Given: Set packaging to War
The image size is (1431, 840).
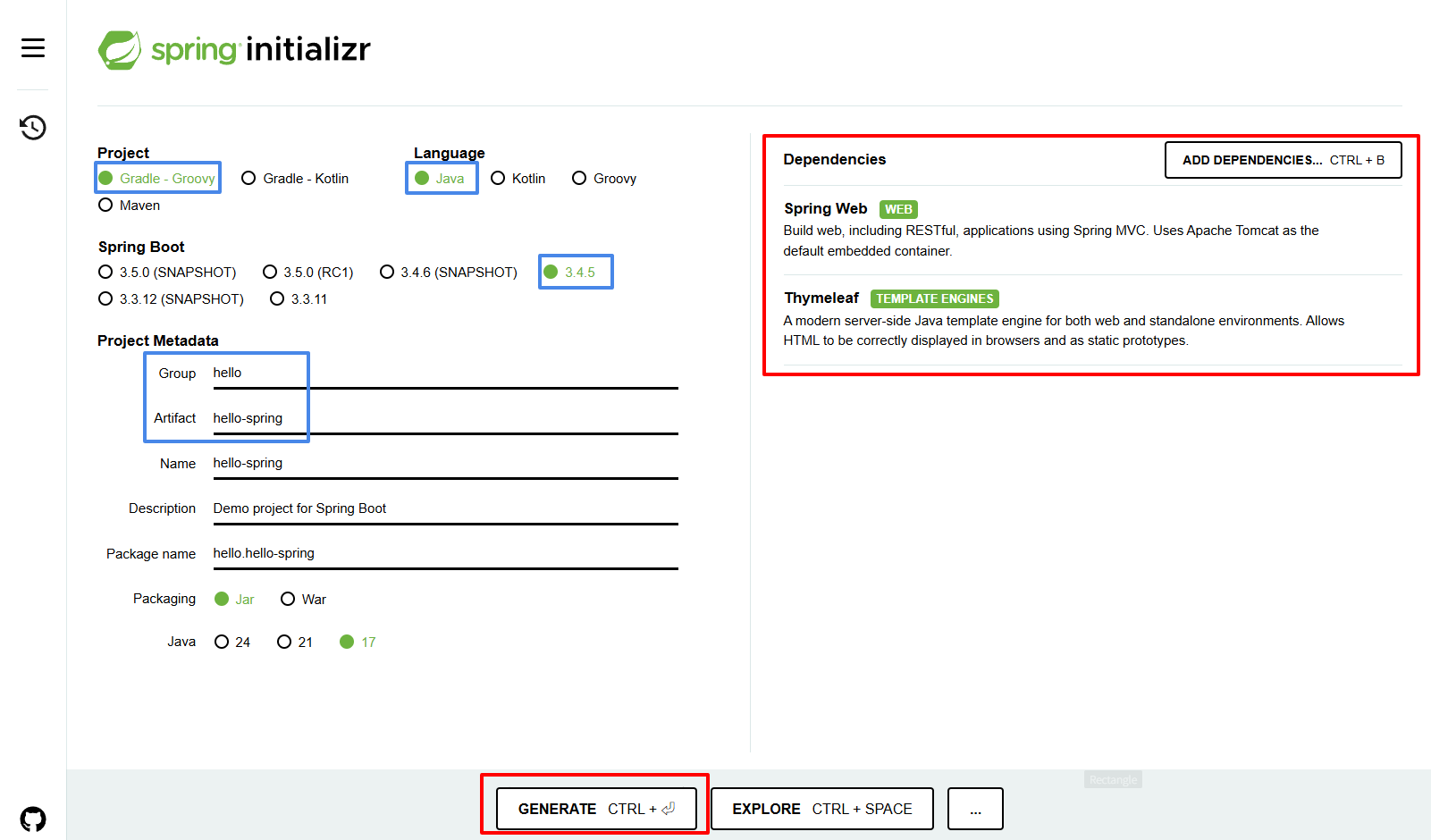Looking at the screenshot, I should click(x=303, y=599).
